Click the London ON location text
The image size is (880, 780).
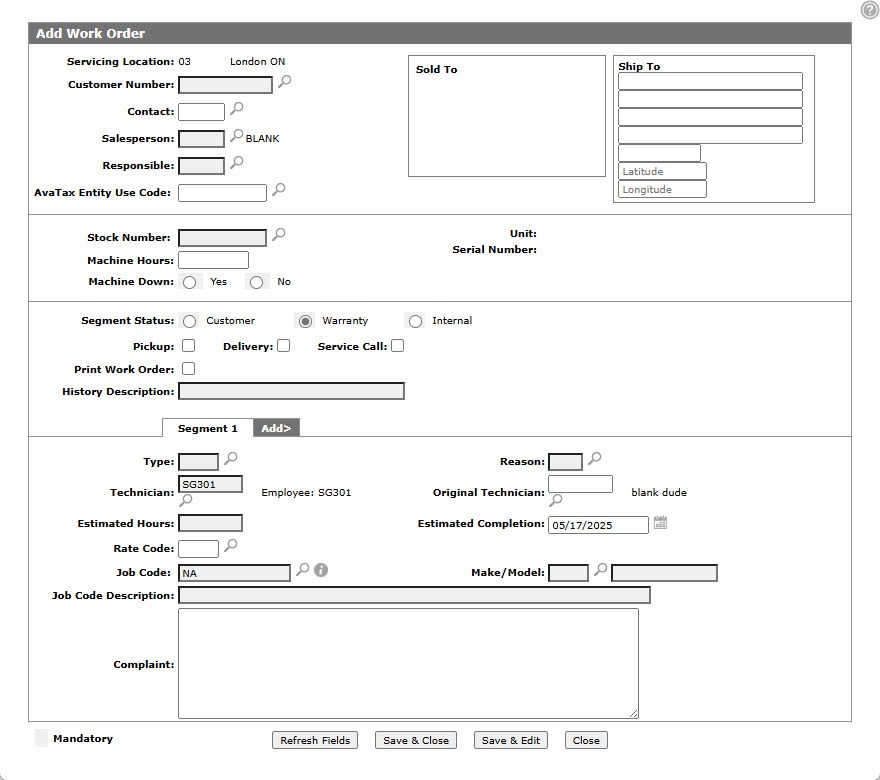(258, 61)
